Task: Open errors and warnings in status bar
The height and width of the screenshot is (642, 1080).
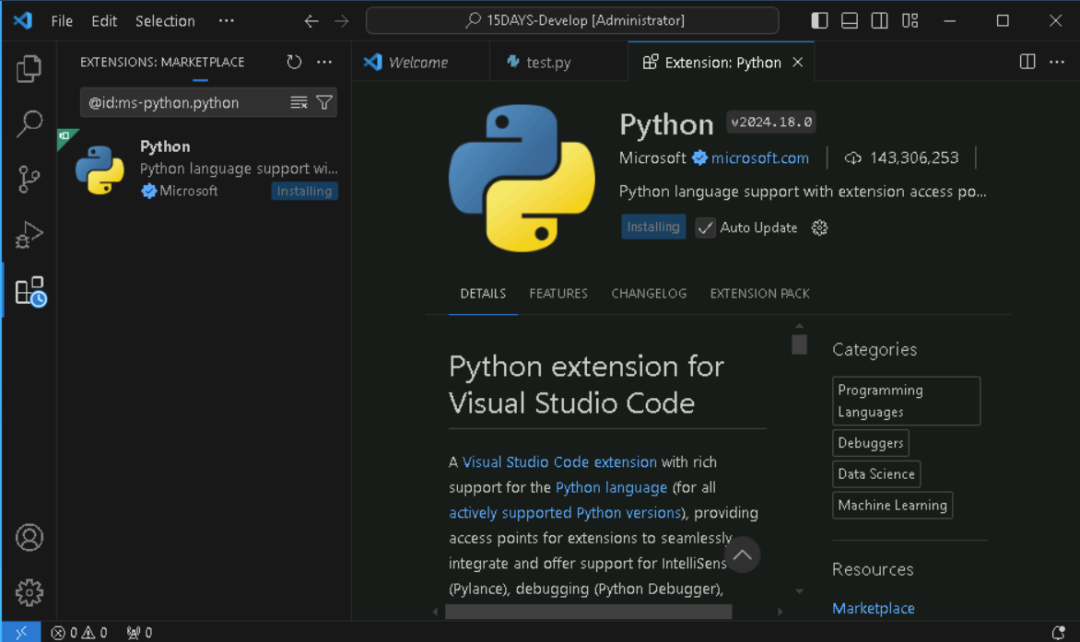Action: coord(79,632)
